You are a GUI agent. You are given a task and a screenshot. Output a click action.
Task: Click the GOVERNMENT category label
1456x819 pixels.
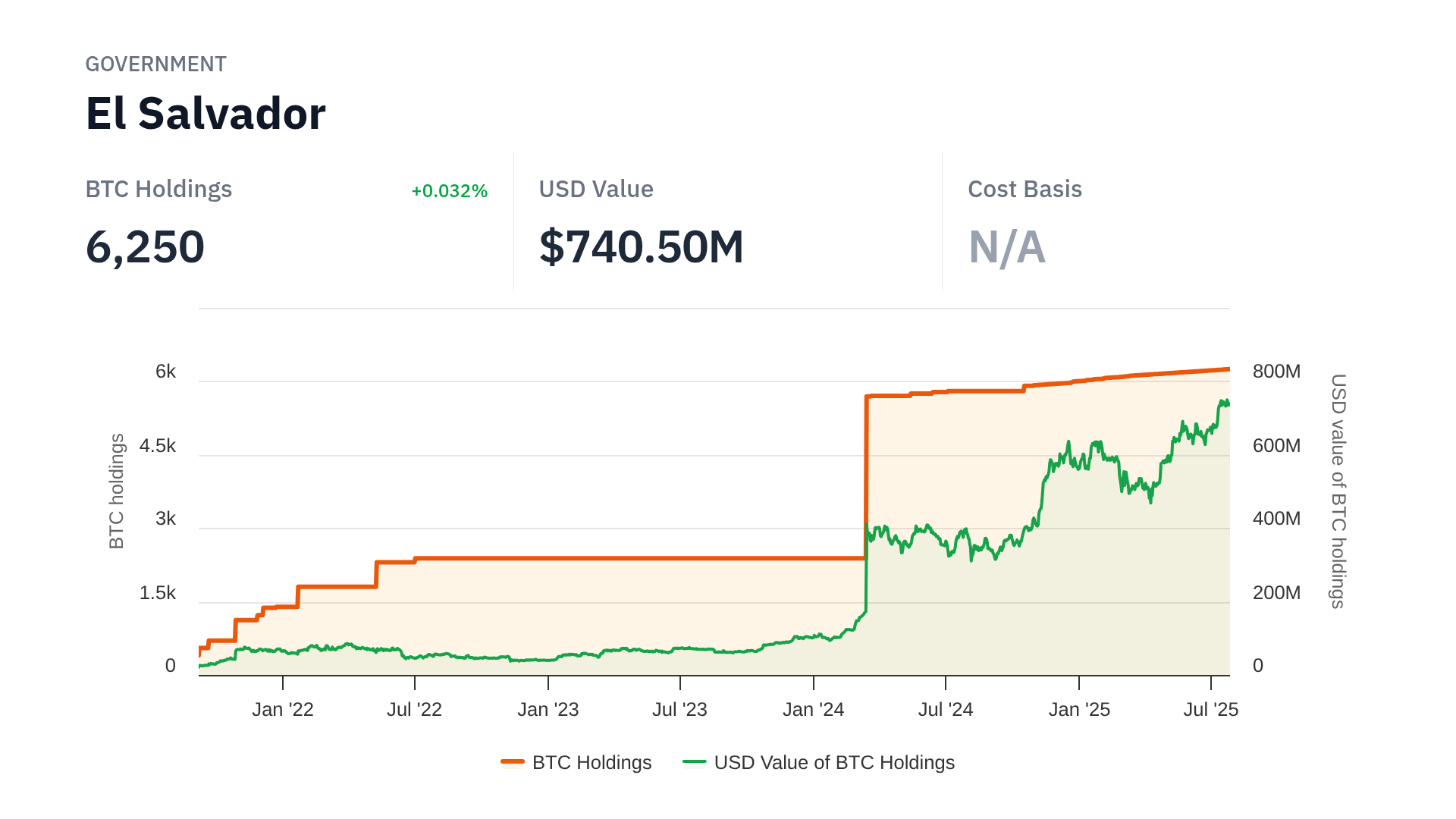click(x=155, y=64)
